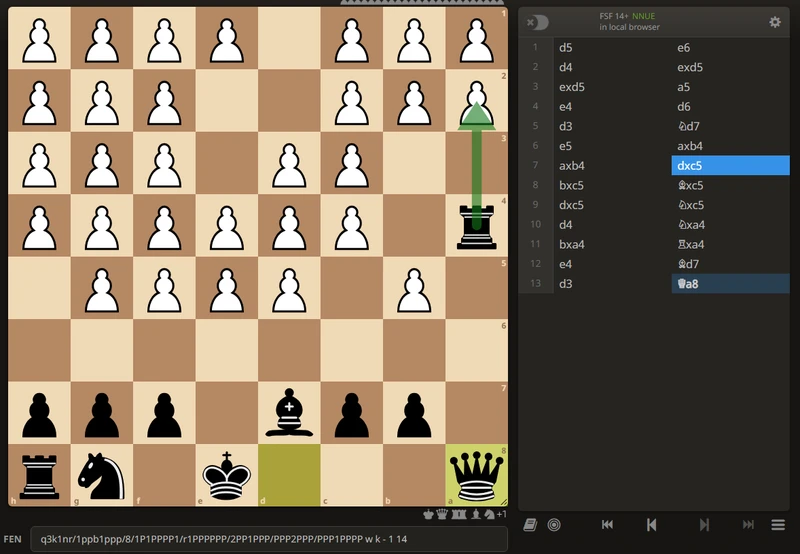The width and height of the screenshot is (800, 554).
Task: Click the FEN input field
Action: tap(268, 538)
